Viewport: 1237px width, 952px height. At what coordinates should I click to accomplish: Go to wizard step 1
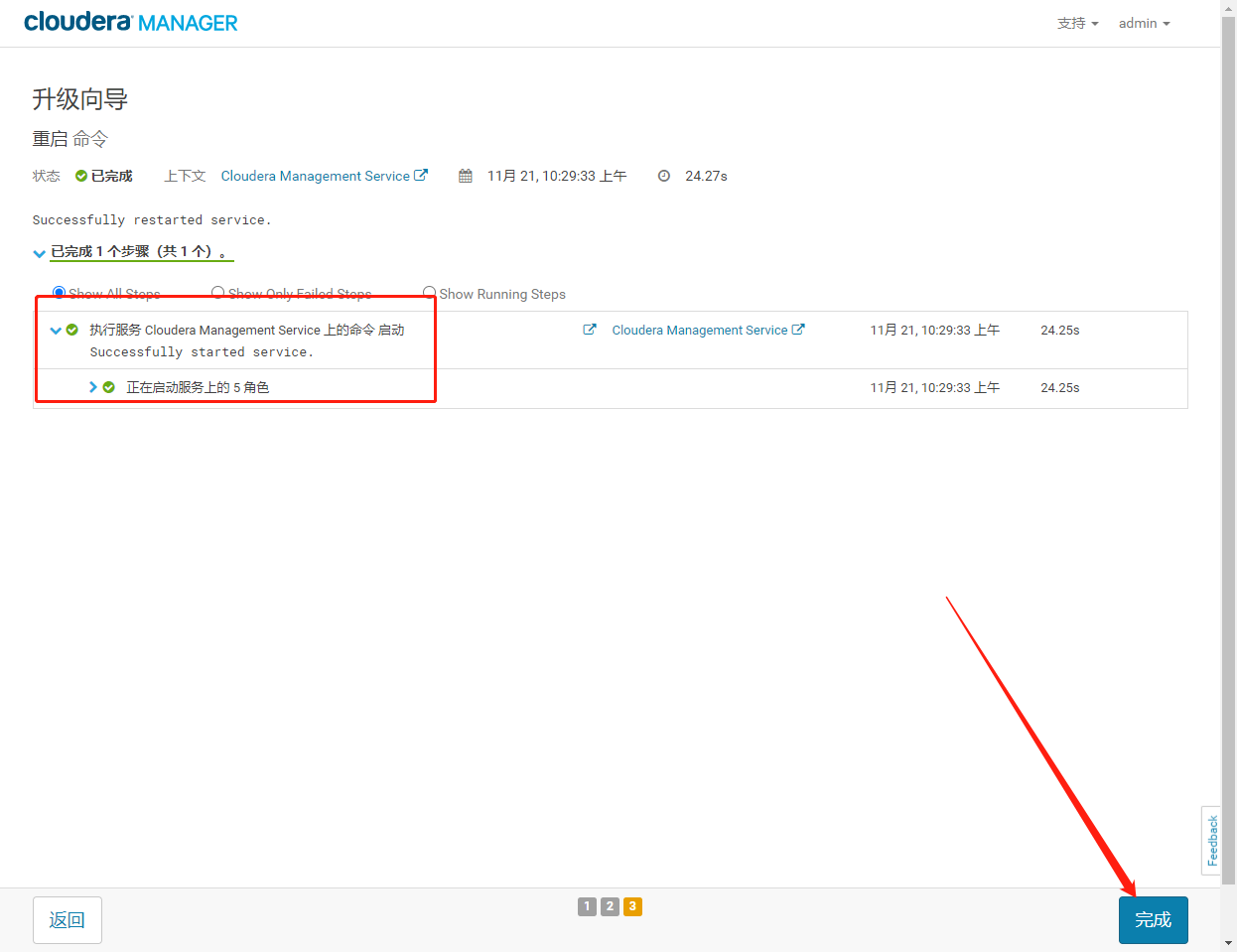(x=587, y=906)
